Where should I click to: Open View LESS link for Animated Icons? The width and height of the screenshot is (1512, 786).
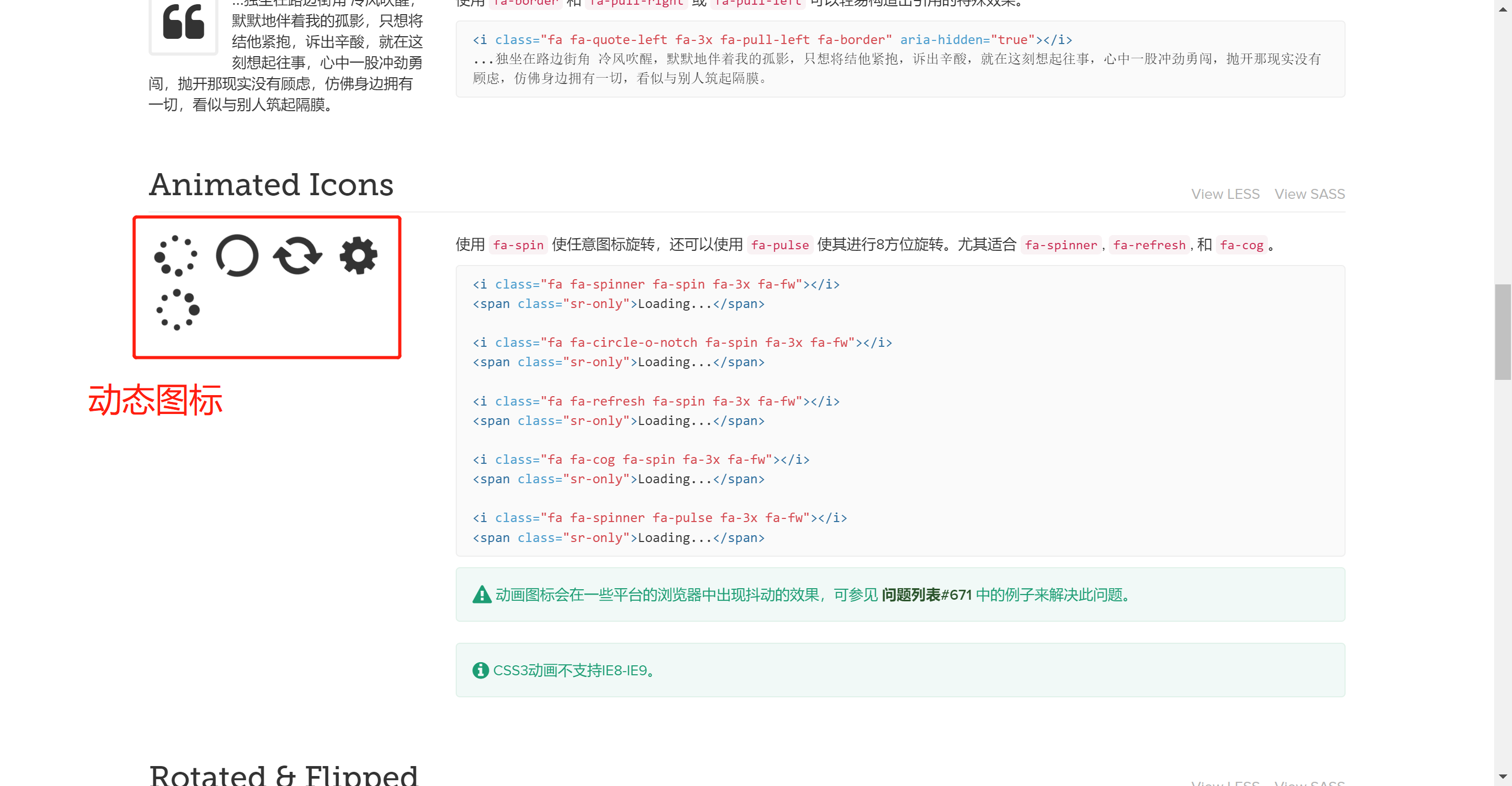[x=1225, y=194]
